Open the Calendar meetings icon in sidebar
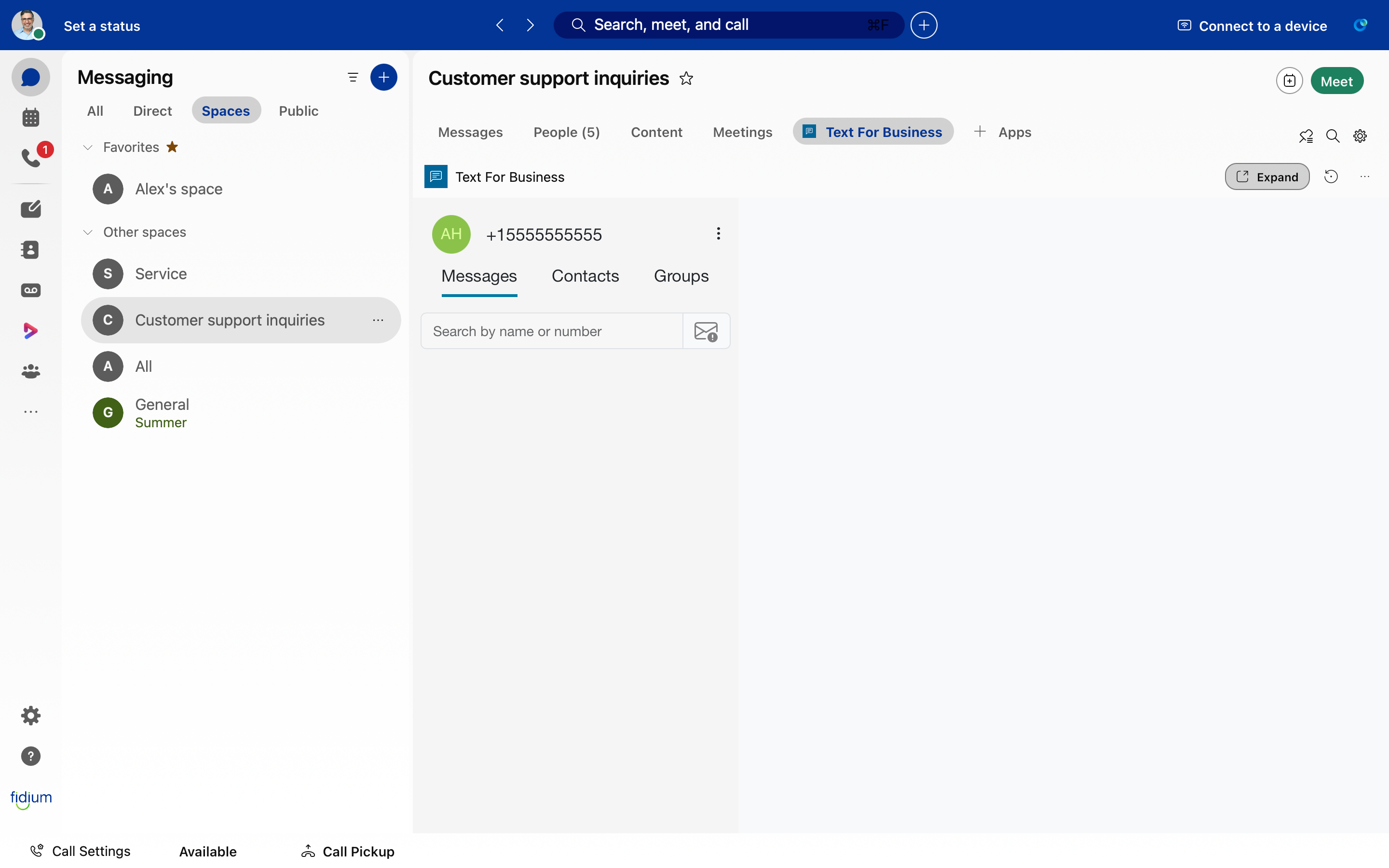 pyautogui.click(x=31, y=118)
